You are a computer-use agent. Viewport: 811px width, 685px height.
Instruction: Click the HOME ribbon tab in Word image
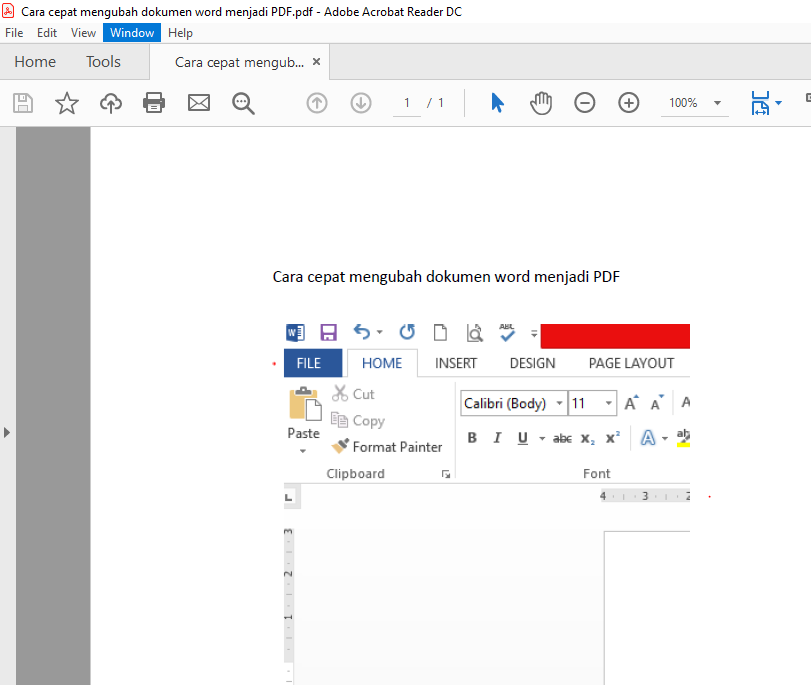point(382,363)
